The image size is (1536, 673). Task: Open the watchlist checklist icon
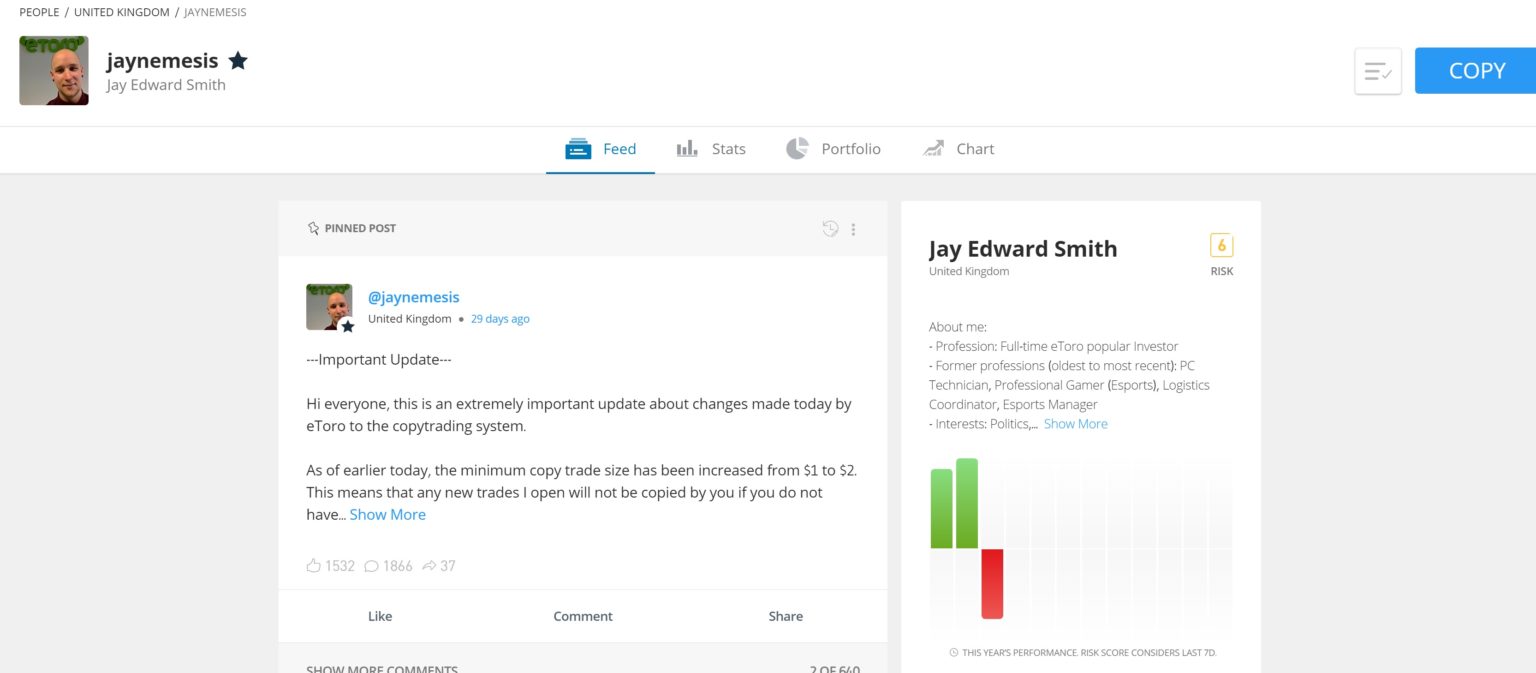coord(1377,71)
